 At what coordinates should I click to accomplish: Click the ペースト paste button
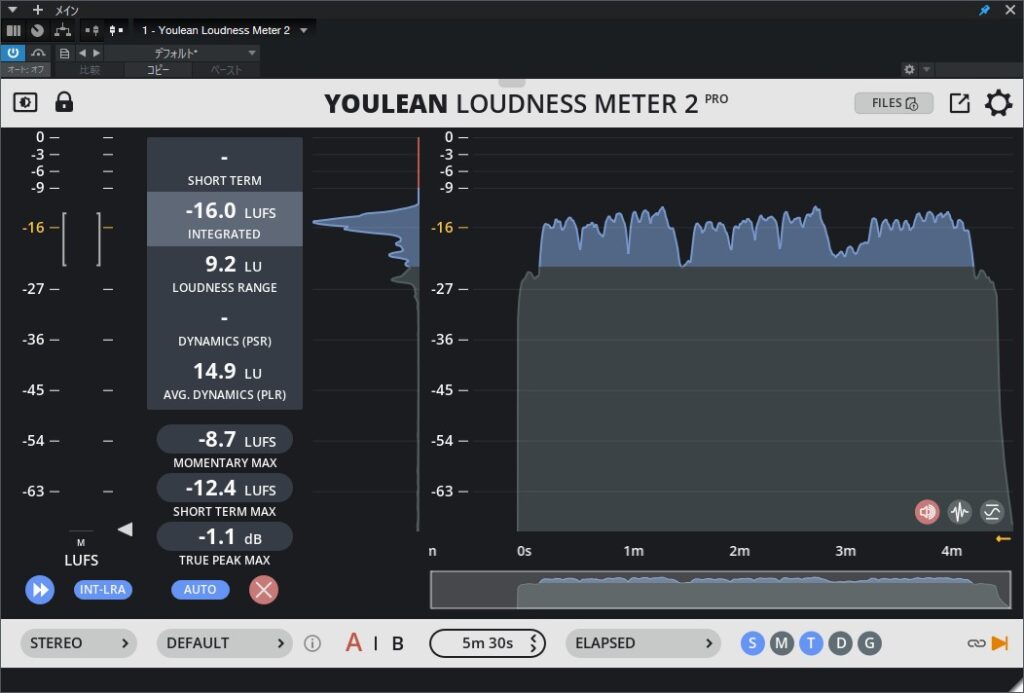226,70
